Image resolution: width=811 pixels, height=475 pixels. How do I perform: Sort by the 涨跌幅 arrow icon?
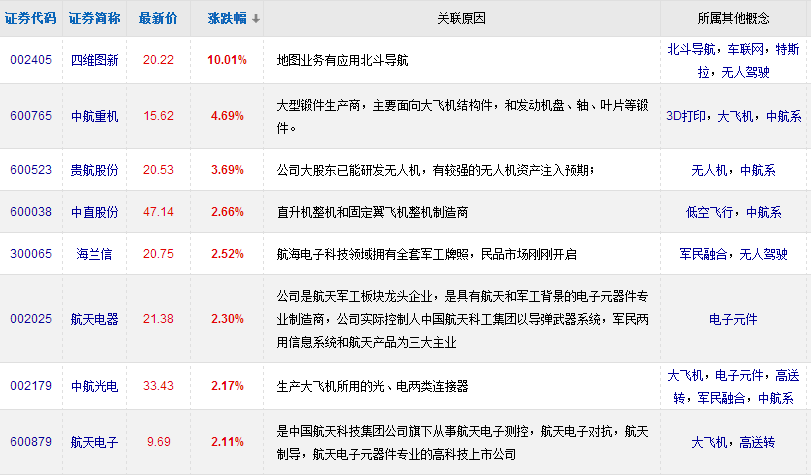click(256, 19)
